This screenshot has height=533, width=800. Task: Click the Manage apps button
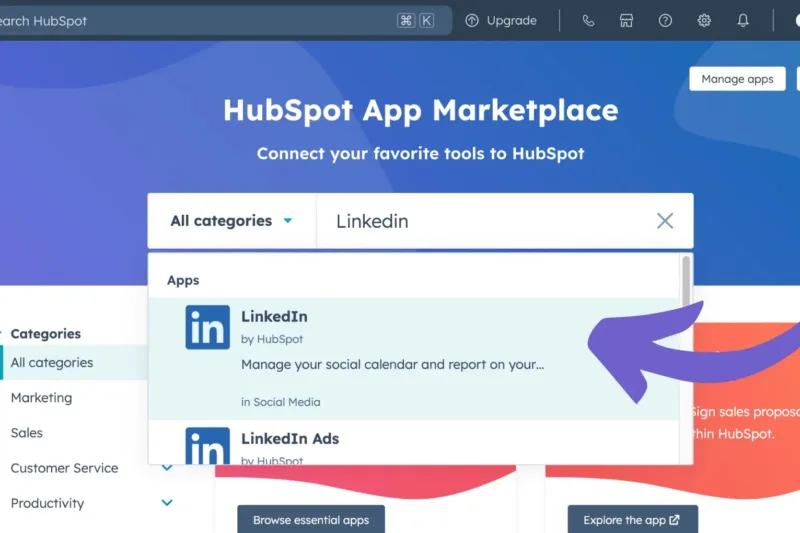click(x=737, y=79)
